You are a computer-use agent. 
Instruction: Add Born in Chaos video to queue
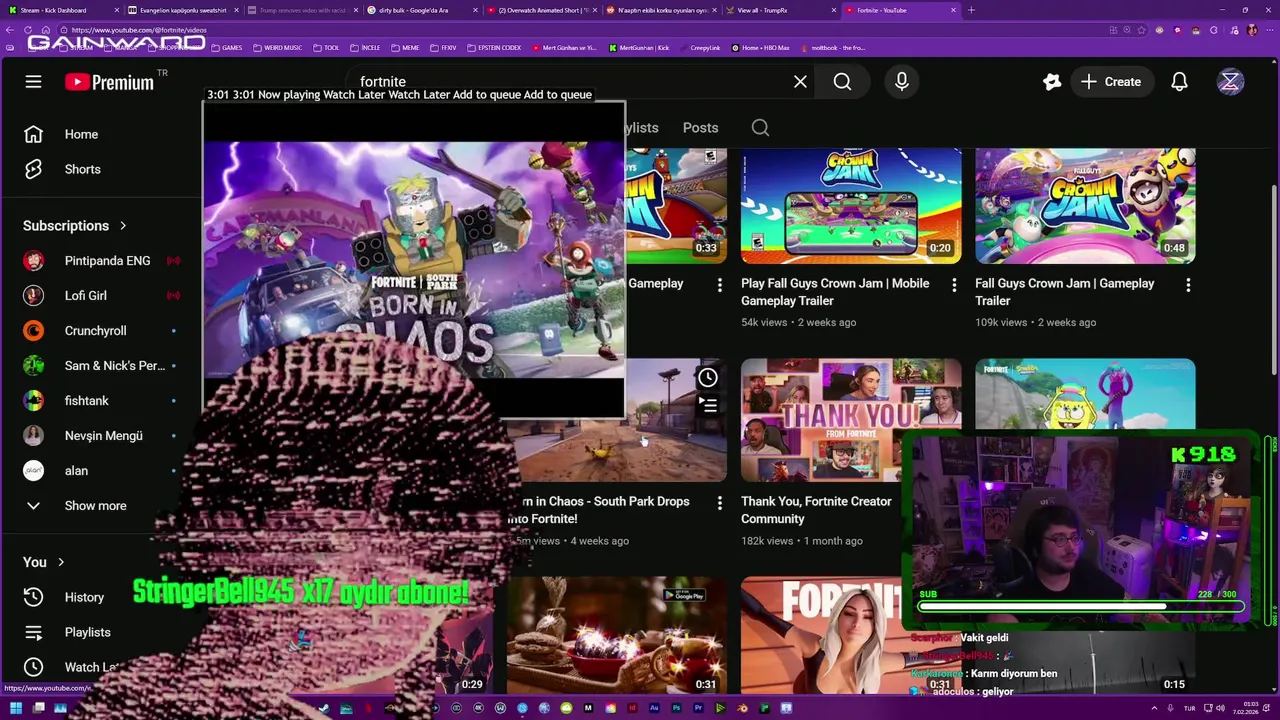(707, 405)
